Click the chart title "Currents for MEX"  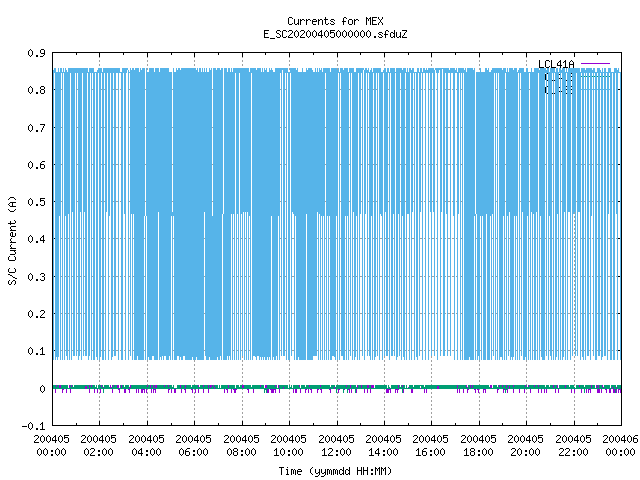[335, 21]
